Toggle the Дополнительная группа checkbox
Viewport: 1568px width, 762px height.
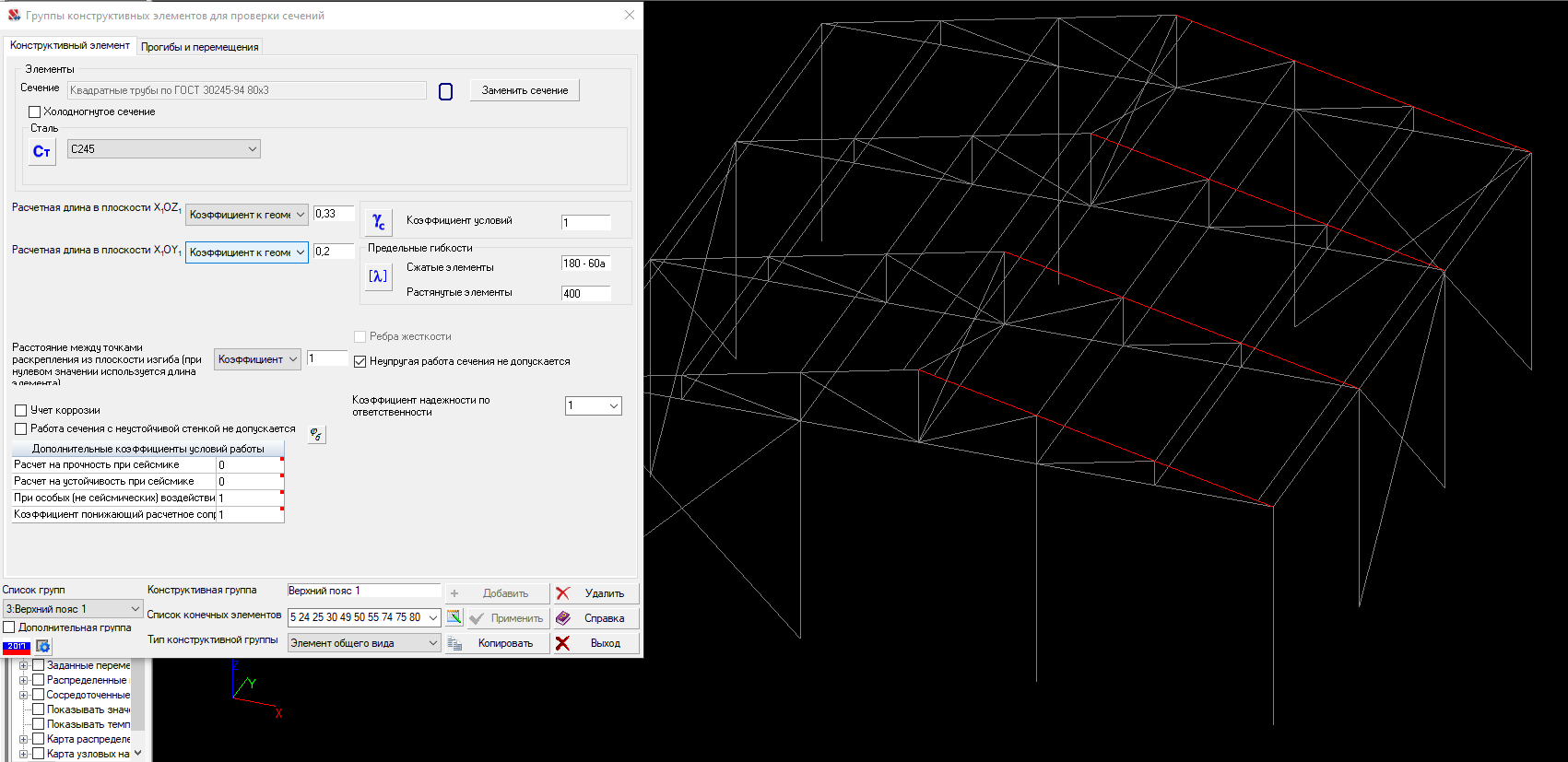click(9, 627)
